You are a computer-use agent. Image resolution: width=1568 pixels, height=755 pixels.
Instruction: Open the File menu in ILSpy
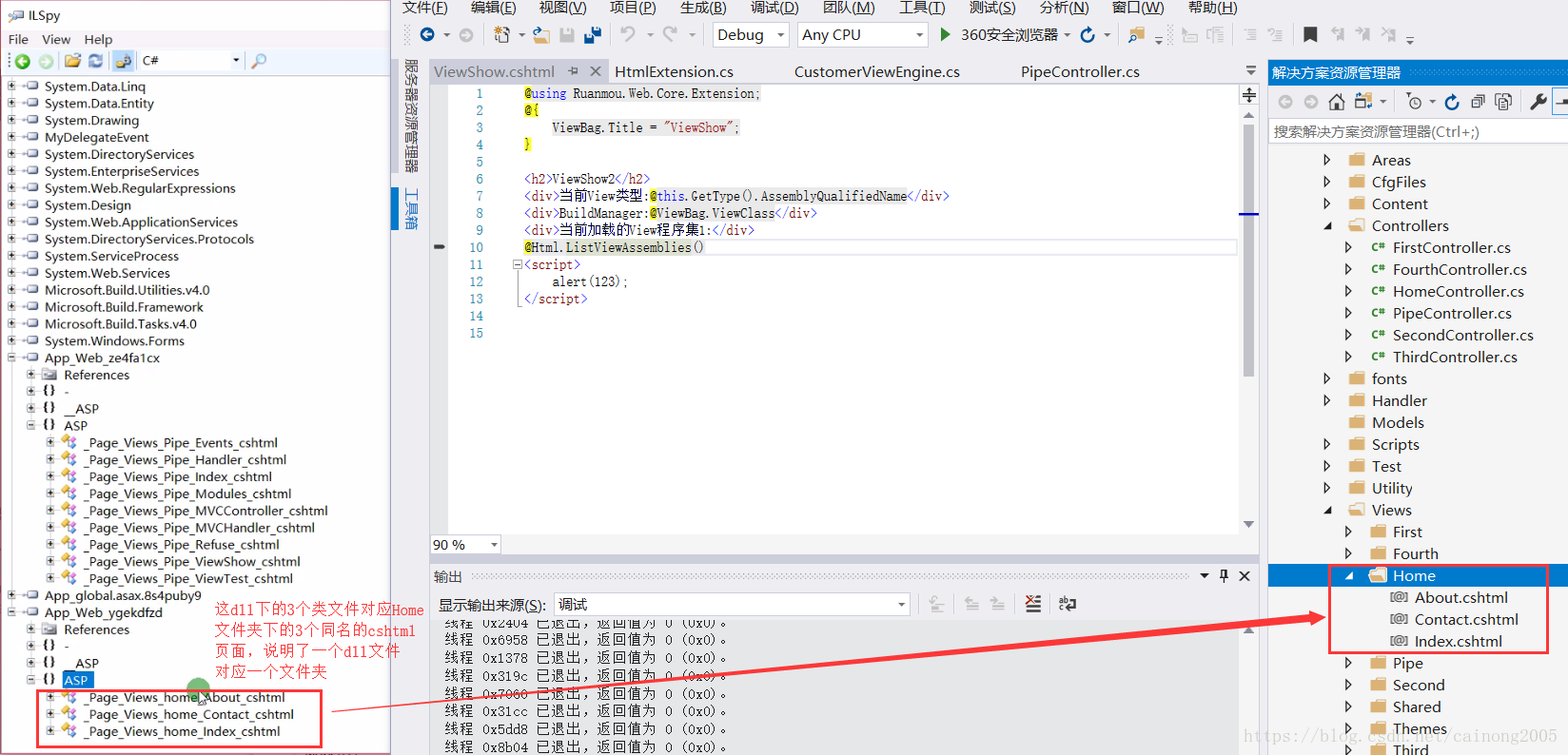tap(18, 40)
